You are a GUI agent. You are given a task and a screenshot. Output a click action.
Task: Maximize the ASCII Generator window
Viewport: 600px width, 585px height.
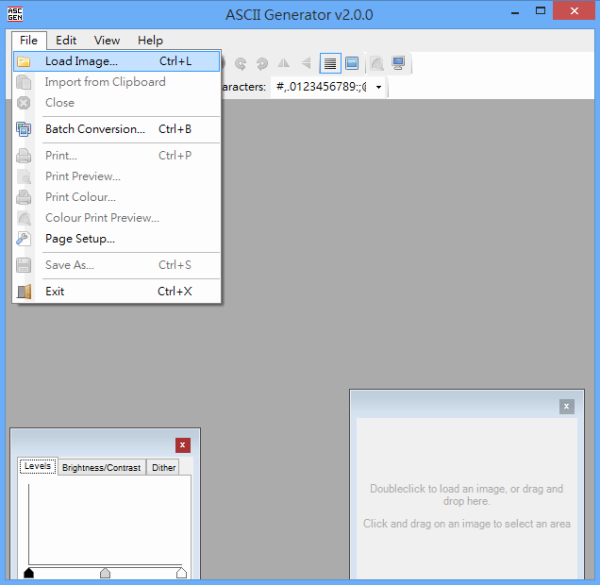[x=540, y=11]
